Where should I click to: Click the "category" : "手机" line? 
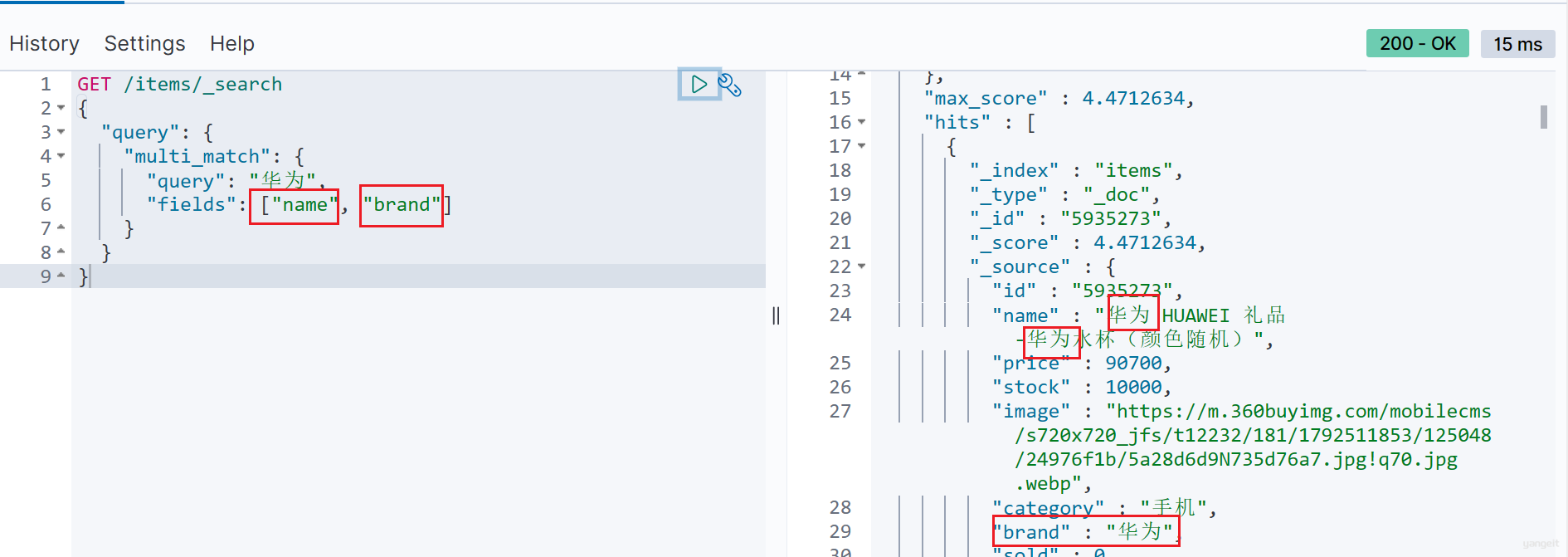click(x=1104, y=507)
